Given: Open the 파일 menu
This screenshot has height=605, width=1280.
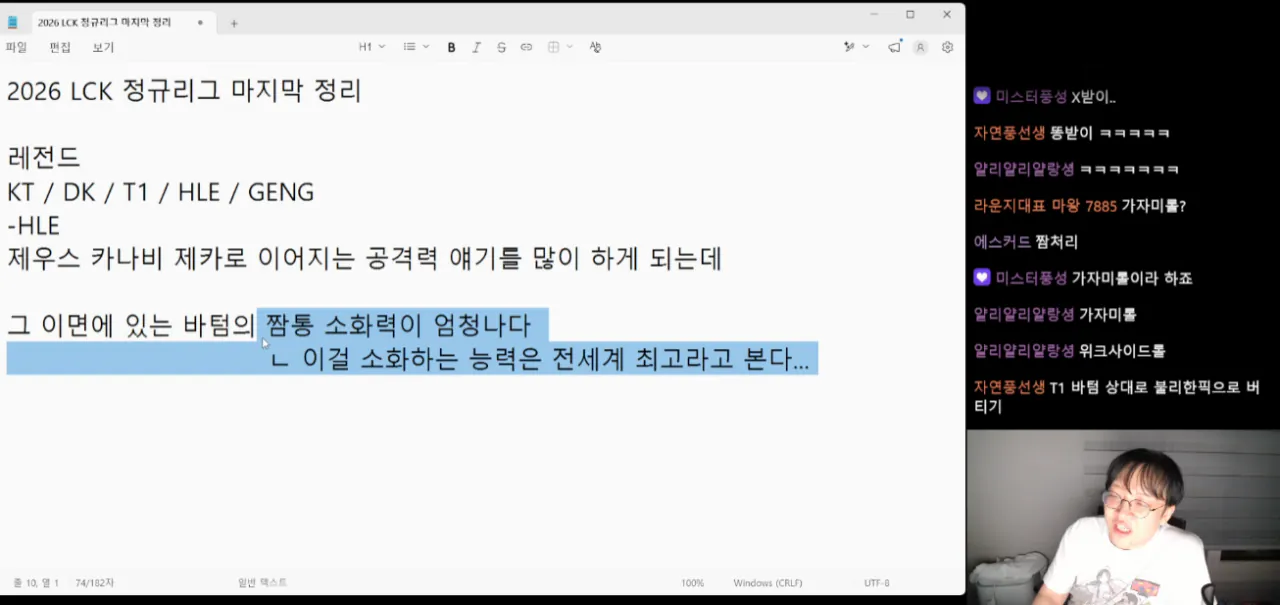Looking at the screenshot, I should [x=16, y=47].
